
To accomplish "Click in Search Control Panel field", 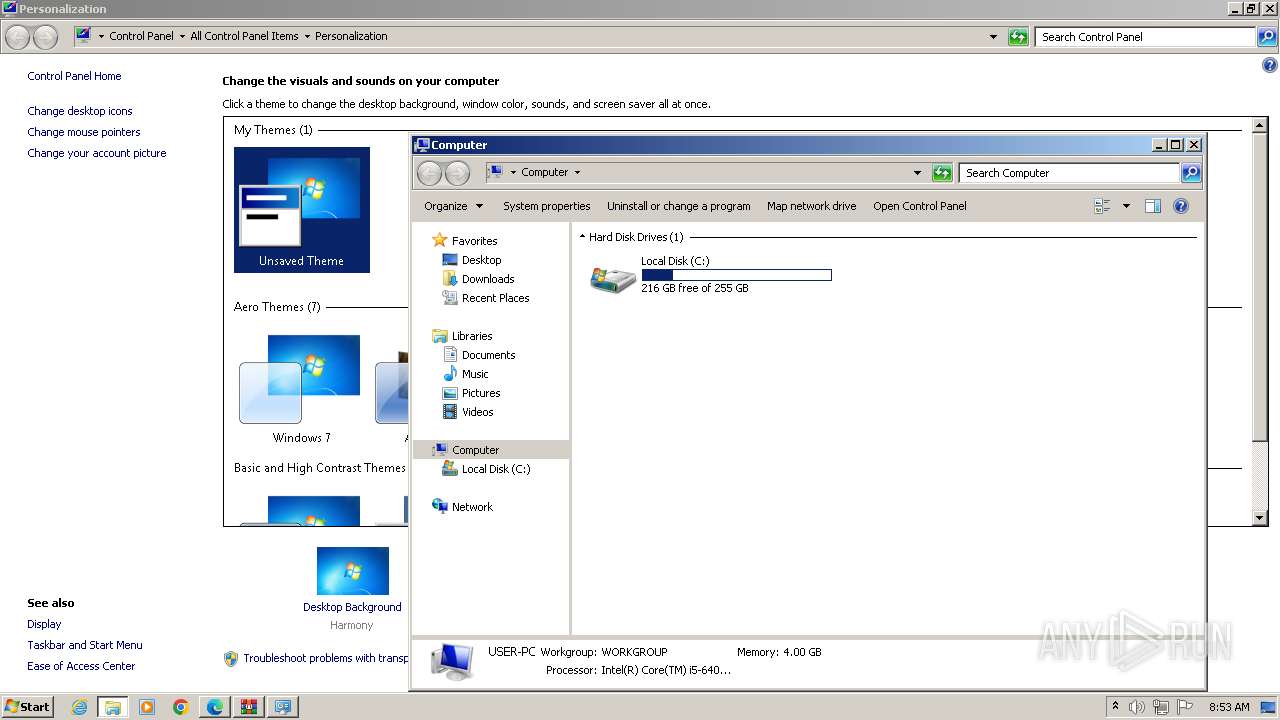I will coord(1145,37).
